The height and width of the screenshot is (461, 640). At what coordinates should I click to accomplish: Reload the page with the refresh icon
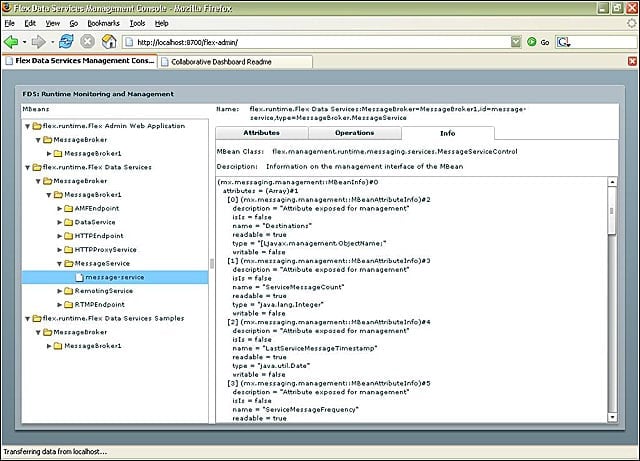coord(66,41)
